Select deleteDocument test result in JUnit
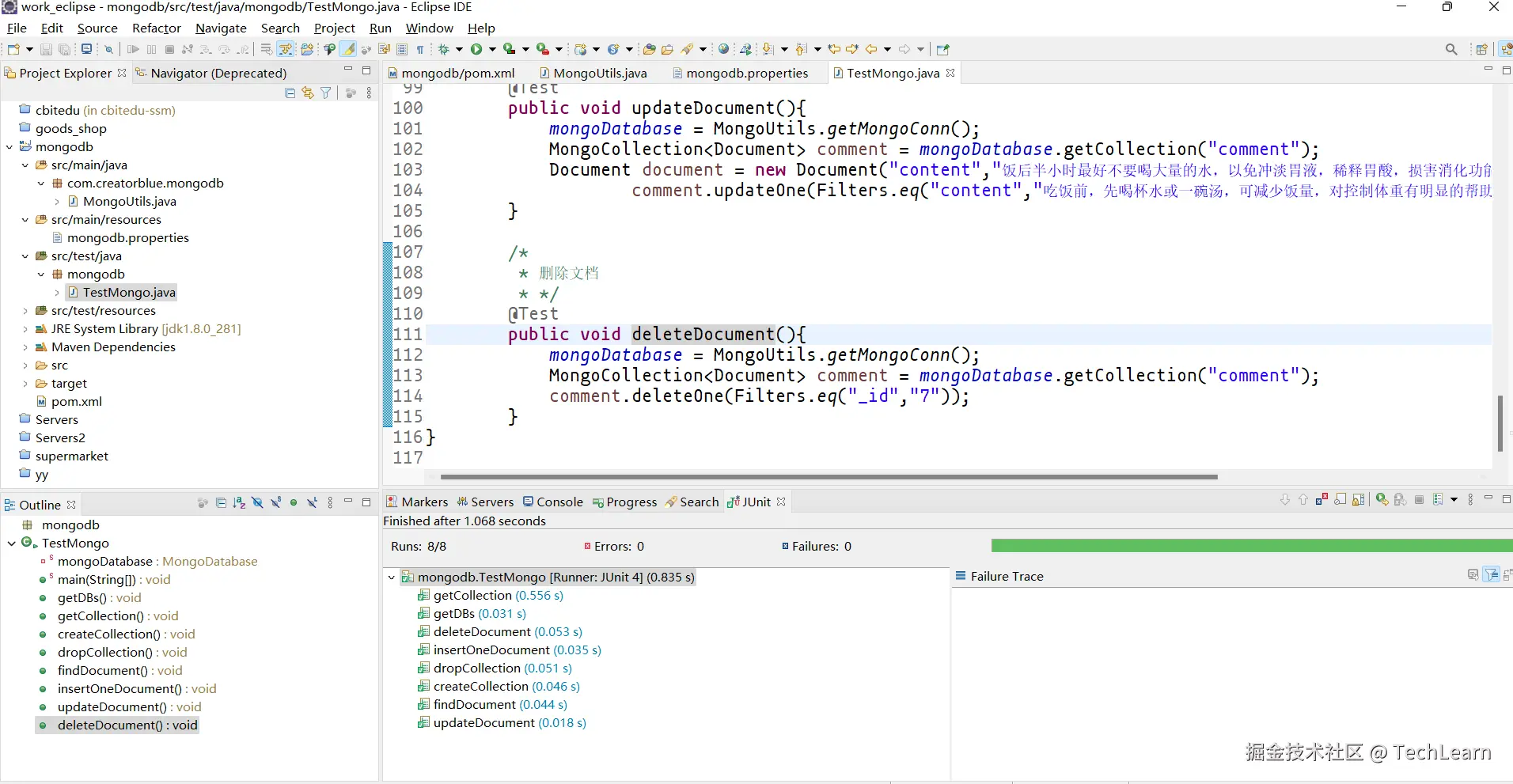1513x784 pixels. pyautogui.click(x=481, y=632)
